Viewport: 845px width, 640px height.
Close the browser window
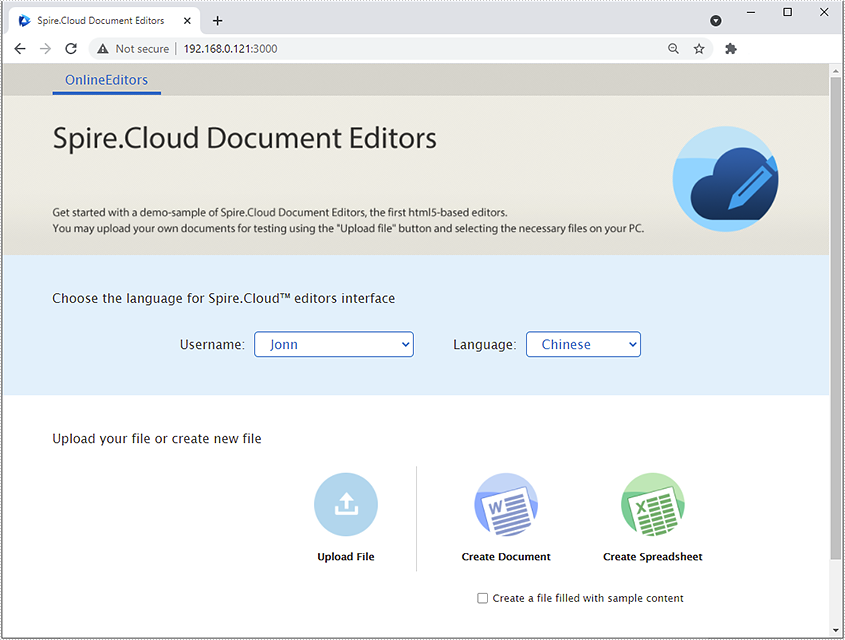click(x=824, y=12)
